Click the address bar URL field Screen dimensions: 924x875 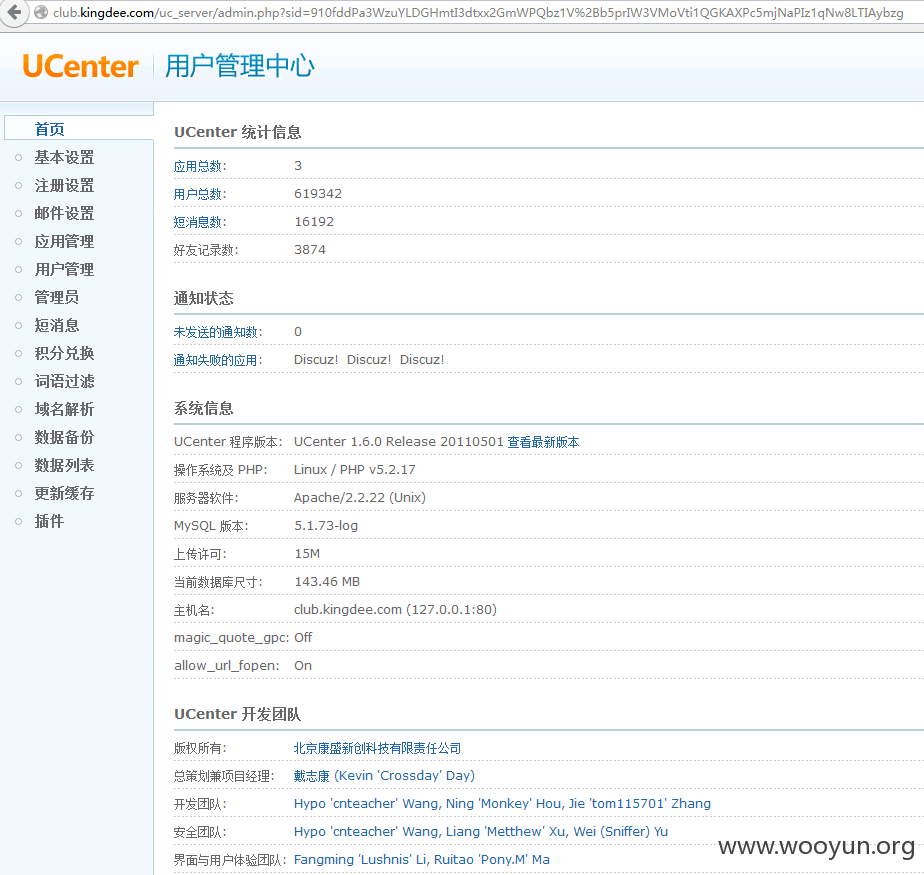coord(478,12)
